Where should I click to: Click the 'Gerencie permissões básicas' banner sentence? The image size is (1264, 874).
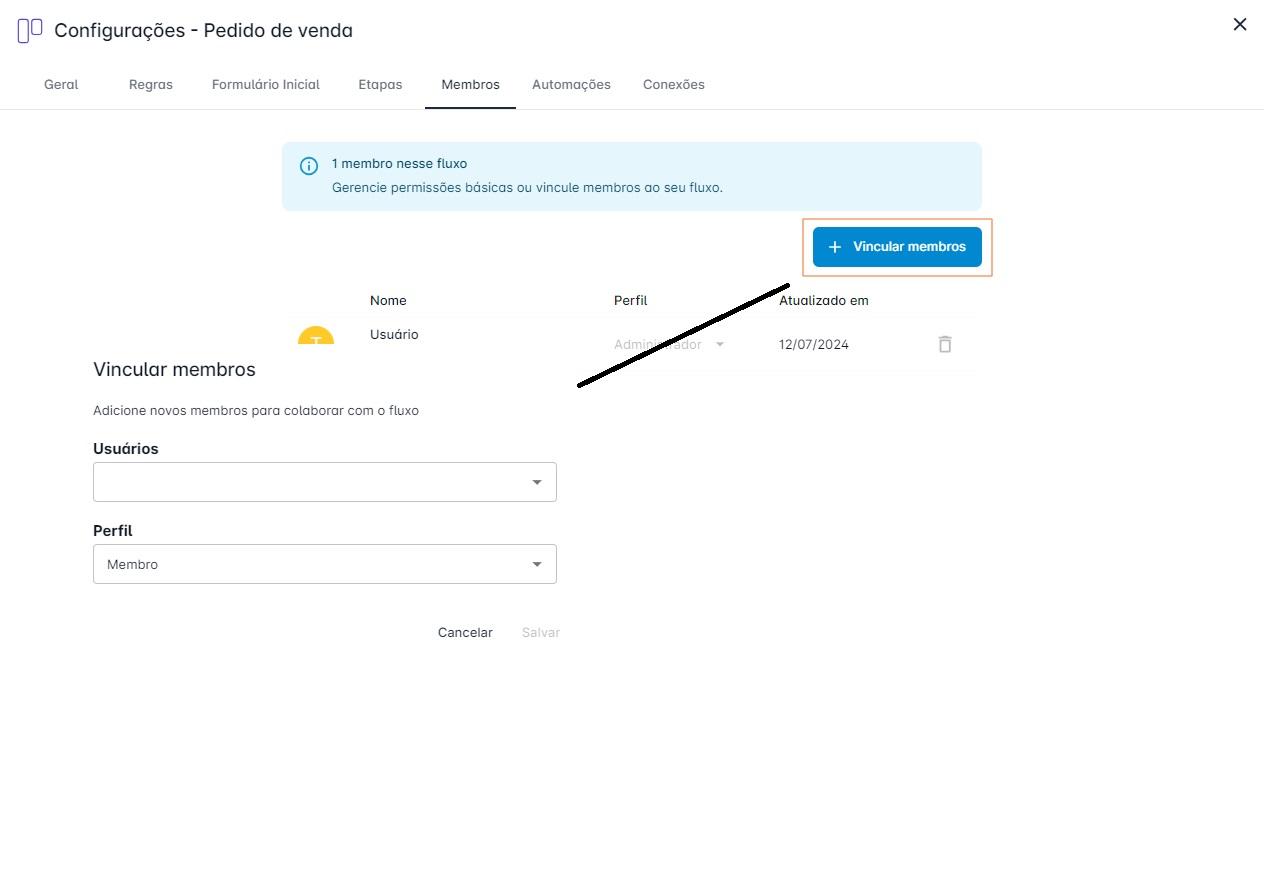[x=527, y=187]
